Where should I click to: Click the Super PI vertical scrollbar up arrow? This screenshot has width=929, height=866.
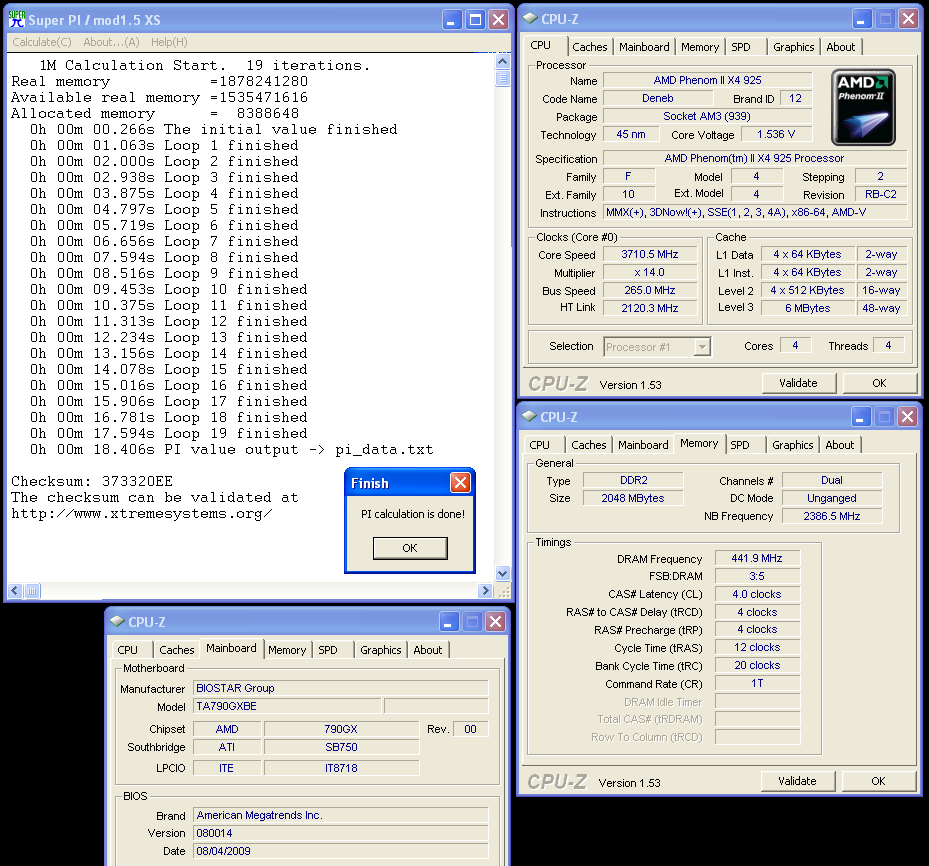coord(502,62)
